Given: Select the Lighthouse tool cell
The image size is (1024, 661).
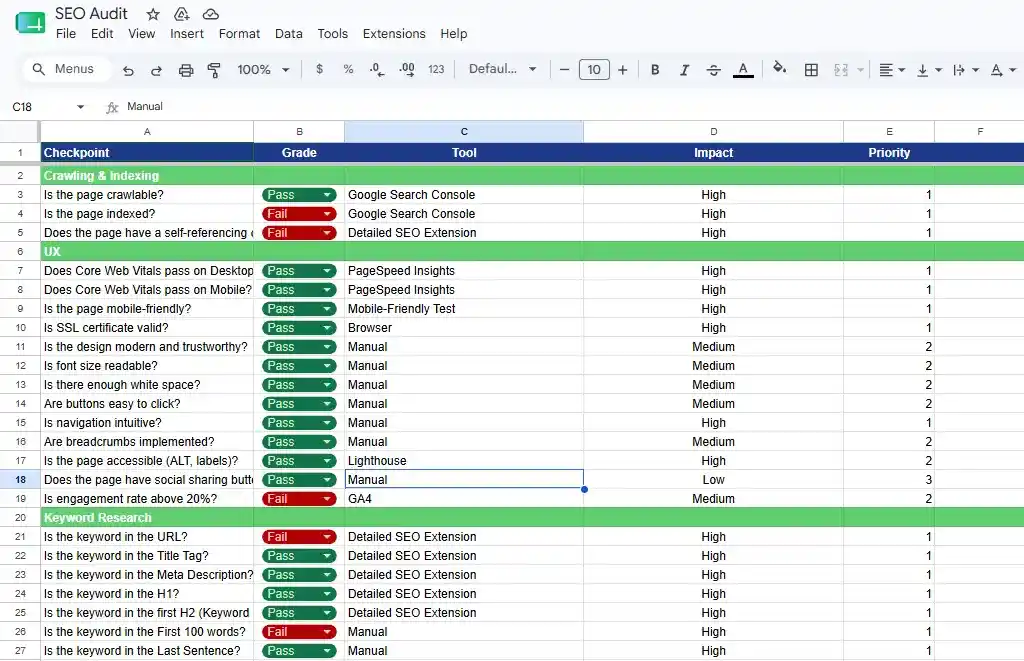Looking at the screenshot, I should point(464,460).
